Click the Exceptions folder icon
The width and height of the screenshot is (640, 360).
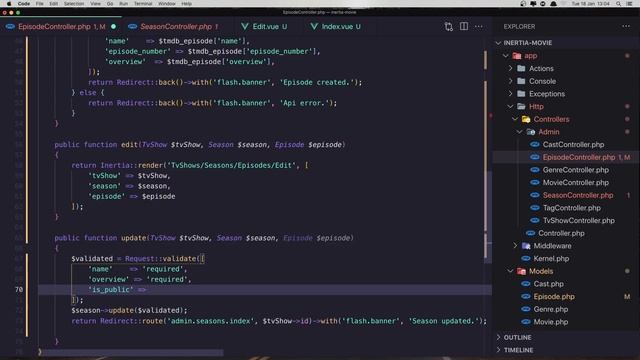coord(521,93)
